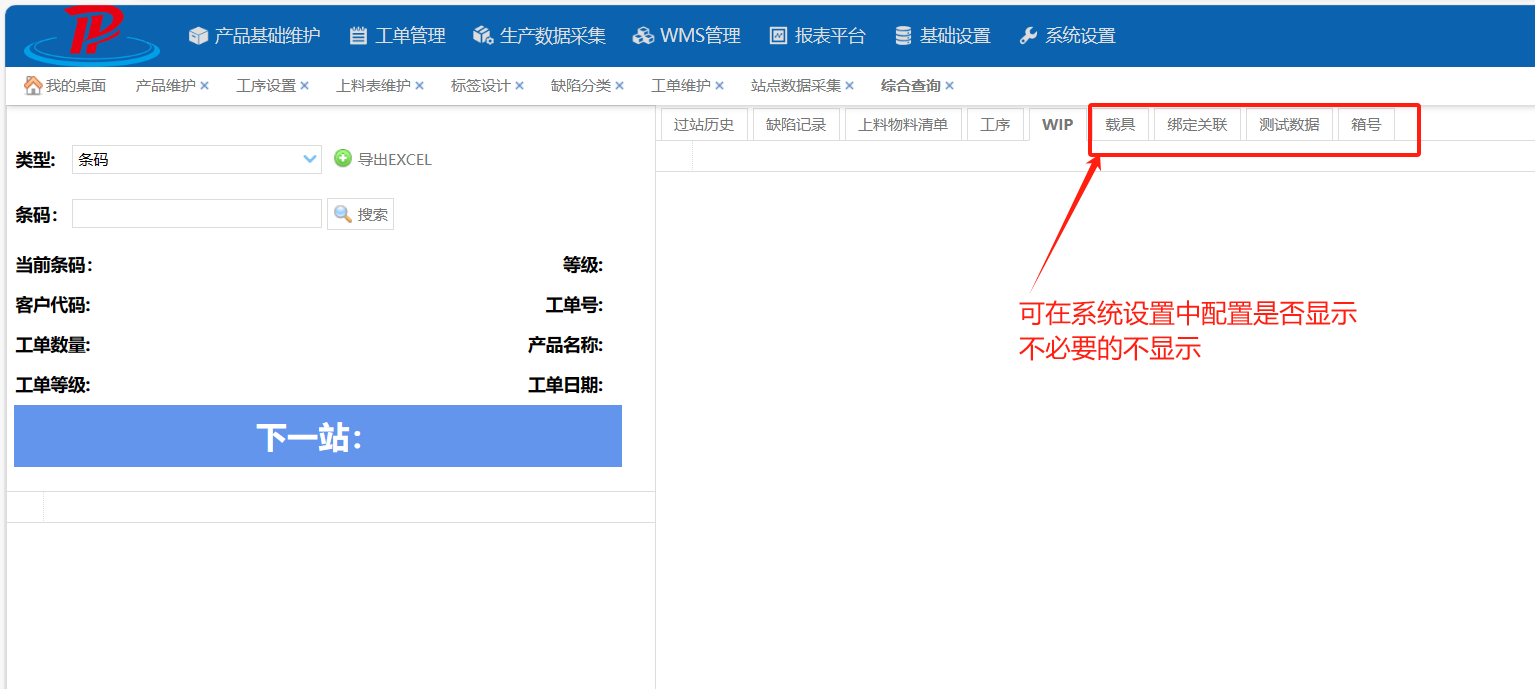Click the 生产数据采集 cubes icon

point(483,36)
